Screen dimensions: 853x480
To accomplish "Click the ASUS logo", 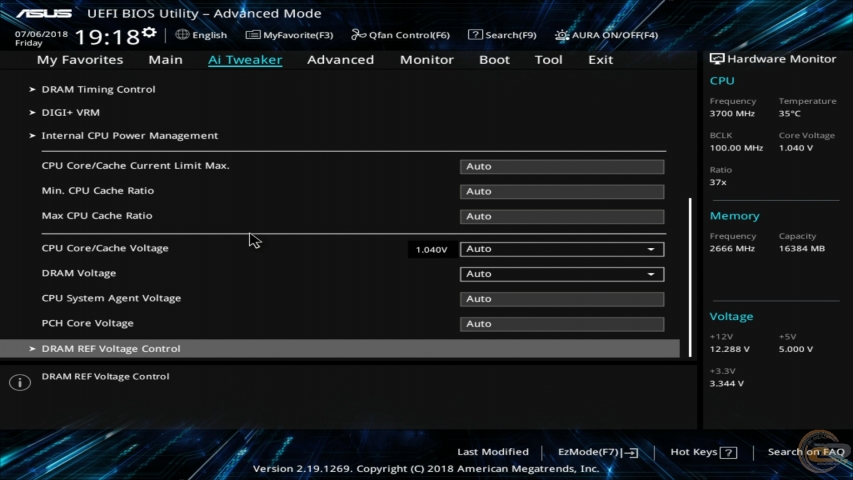I will [x=44, y=13].
